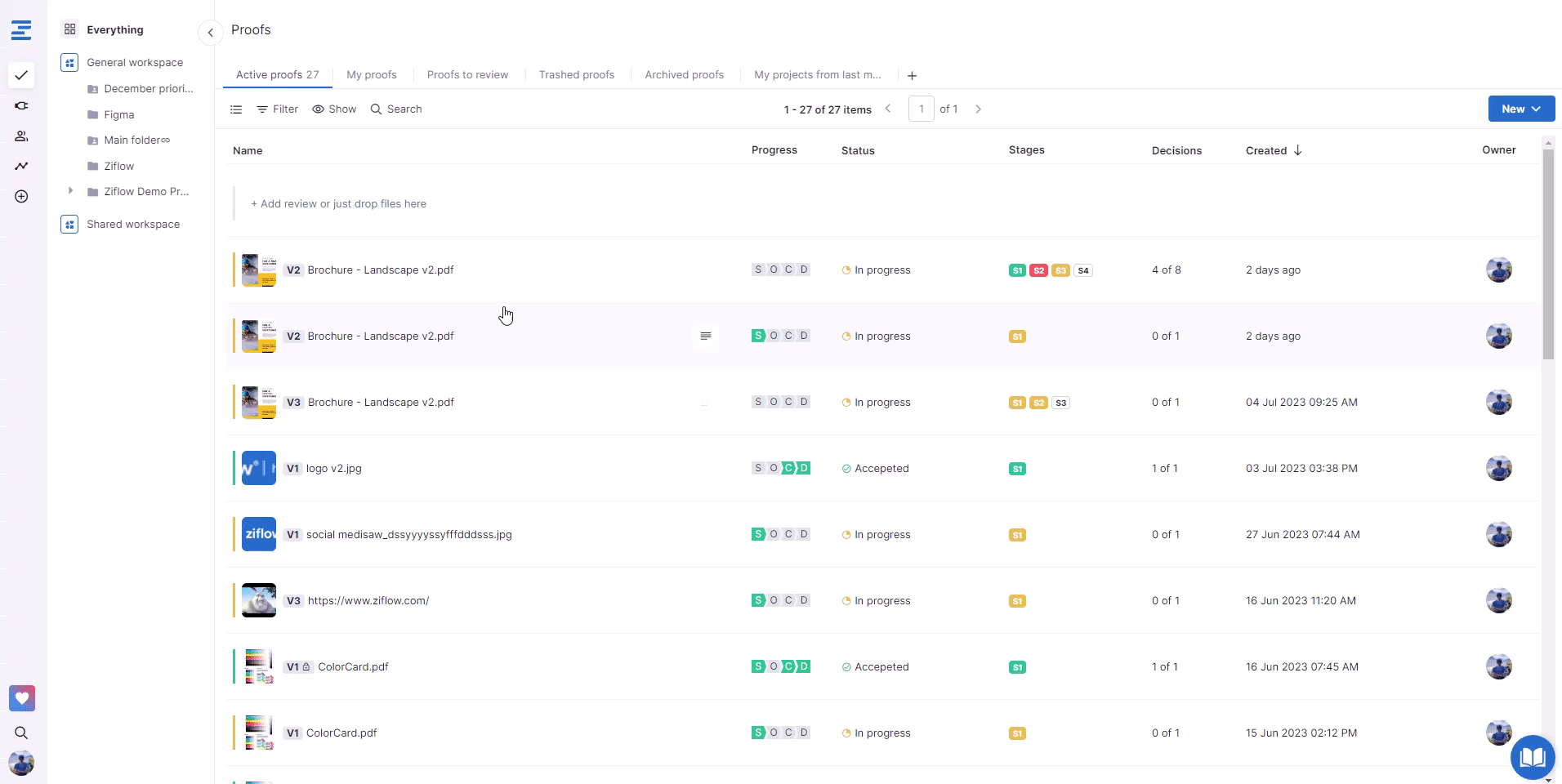Viewport: 1562px width, 784px height.
Task: Click owner avatar for logo v2.jpg
Action: pos(1499,468)
